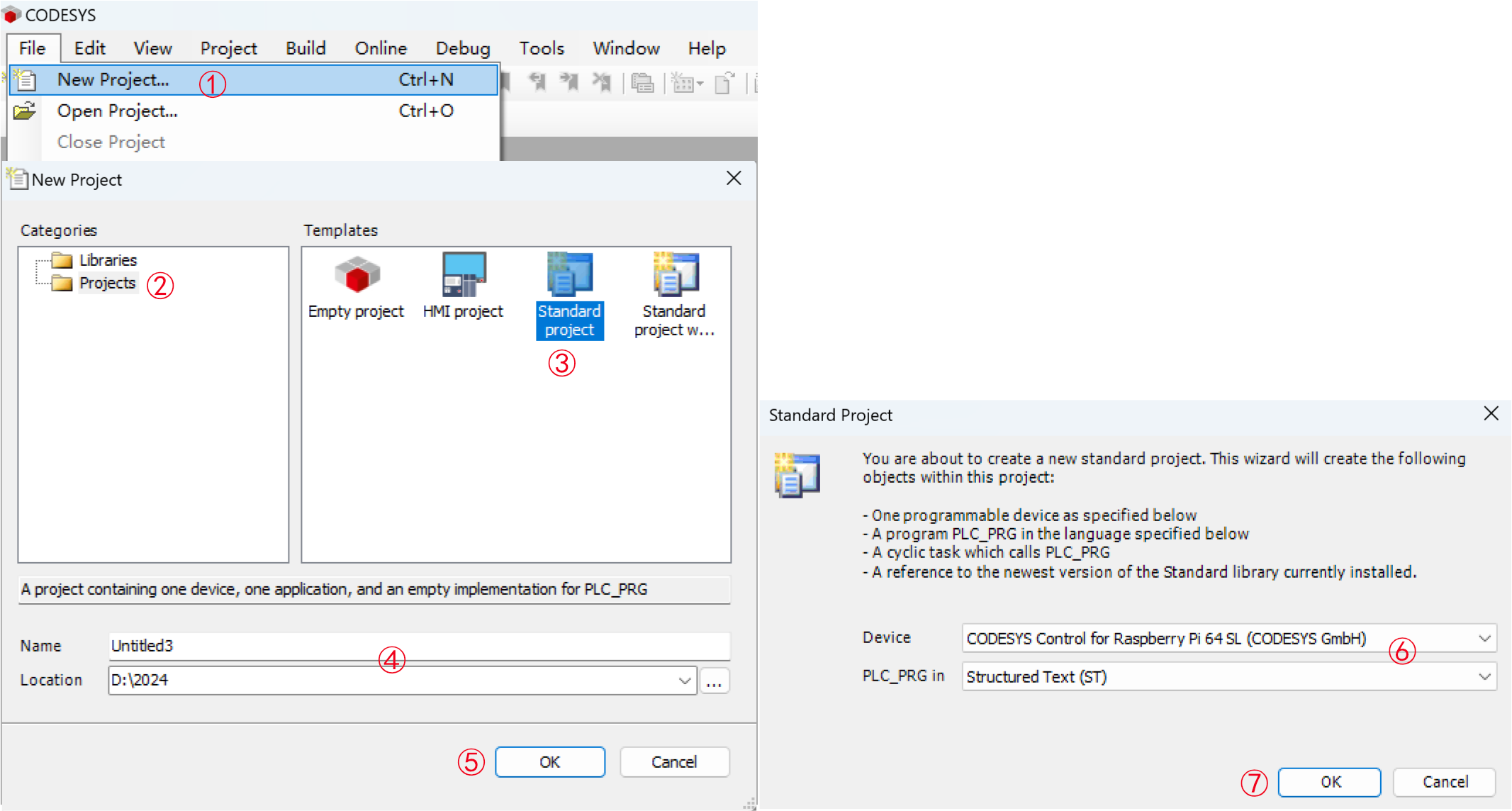Click the clear bookmarks toolbar icon
The height and width of the screenshot is (811, 1512).
coord(601,83)
